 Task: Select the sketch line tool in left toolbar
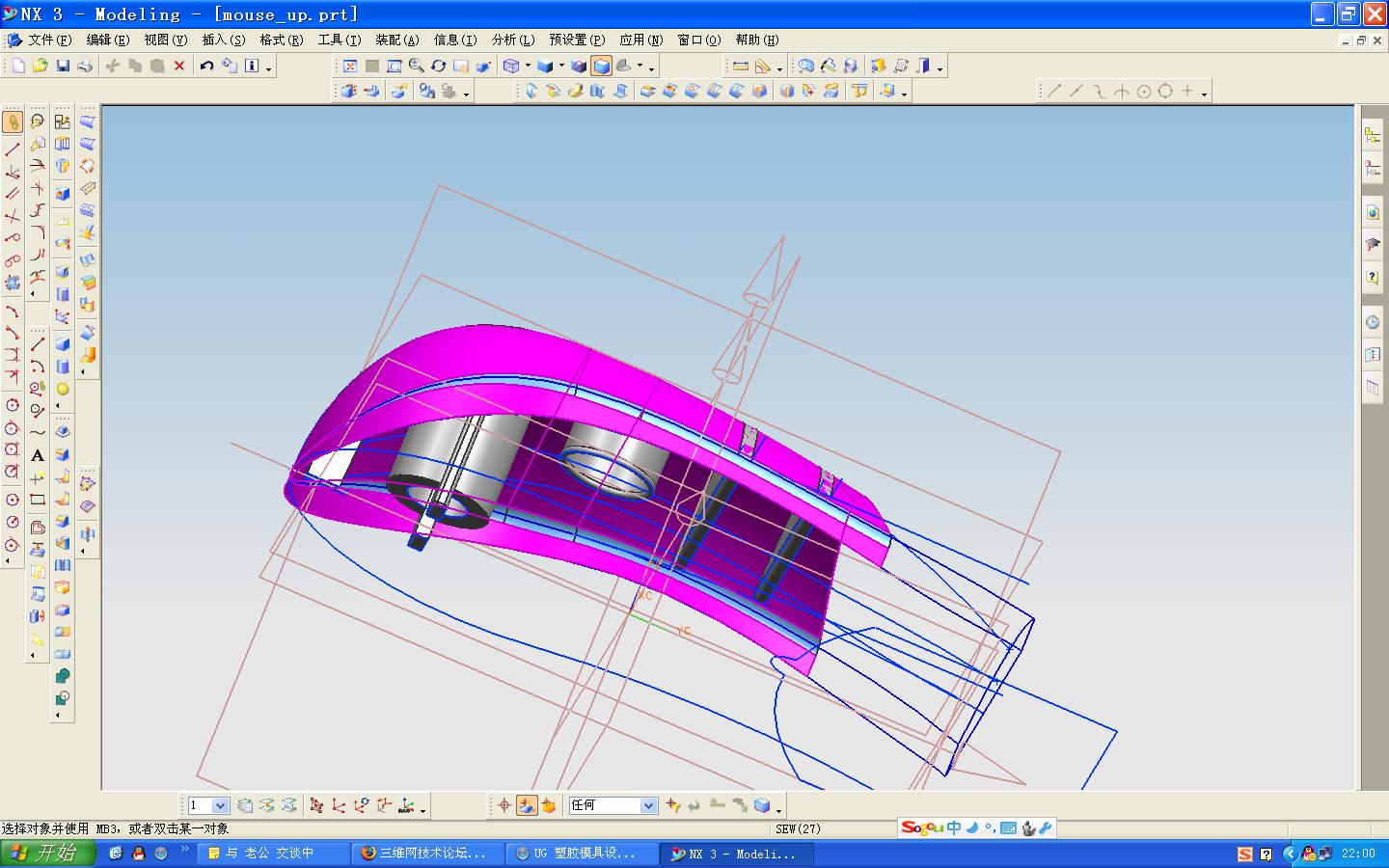(x=13, y=149)
